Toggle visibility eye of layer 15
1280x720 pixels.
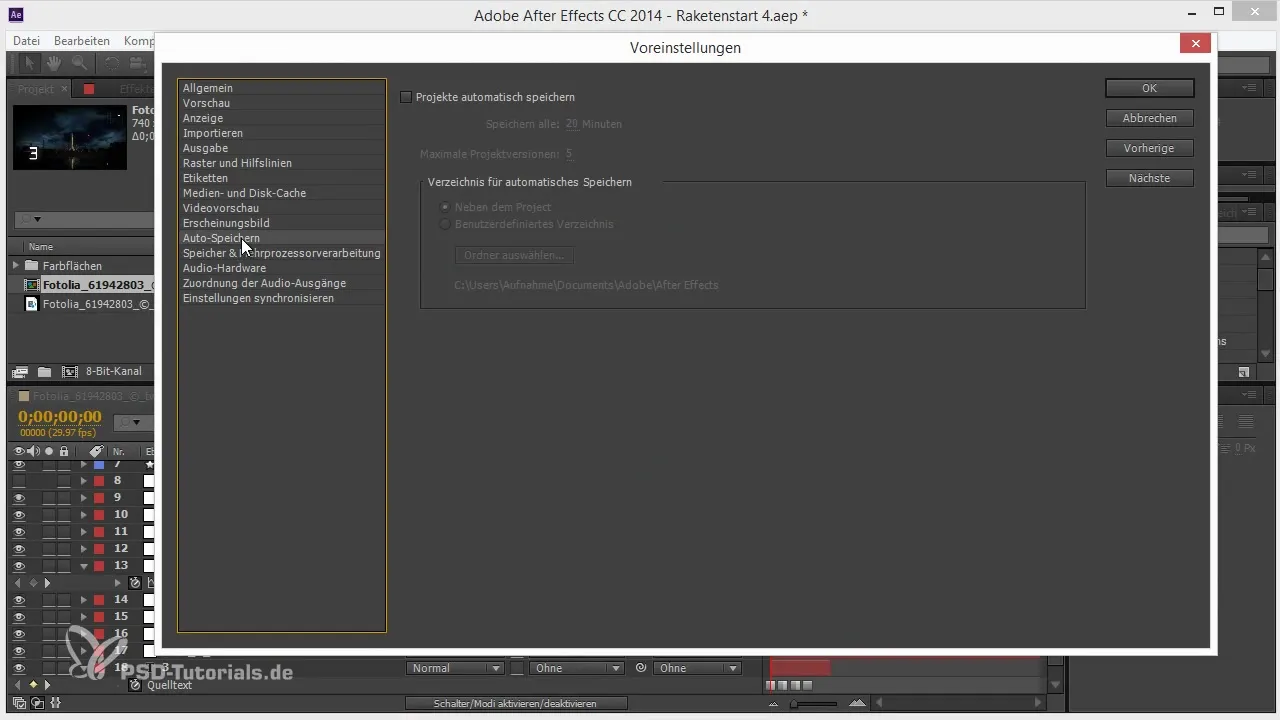click(x=19, y=616)
